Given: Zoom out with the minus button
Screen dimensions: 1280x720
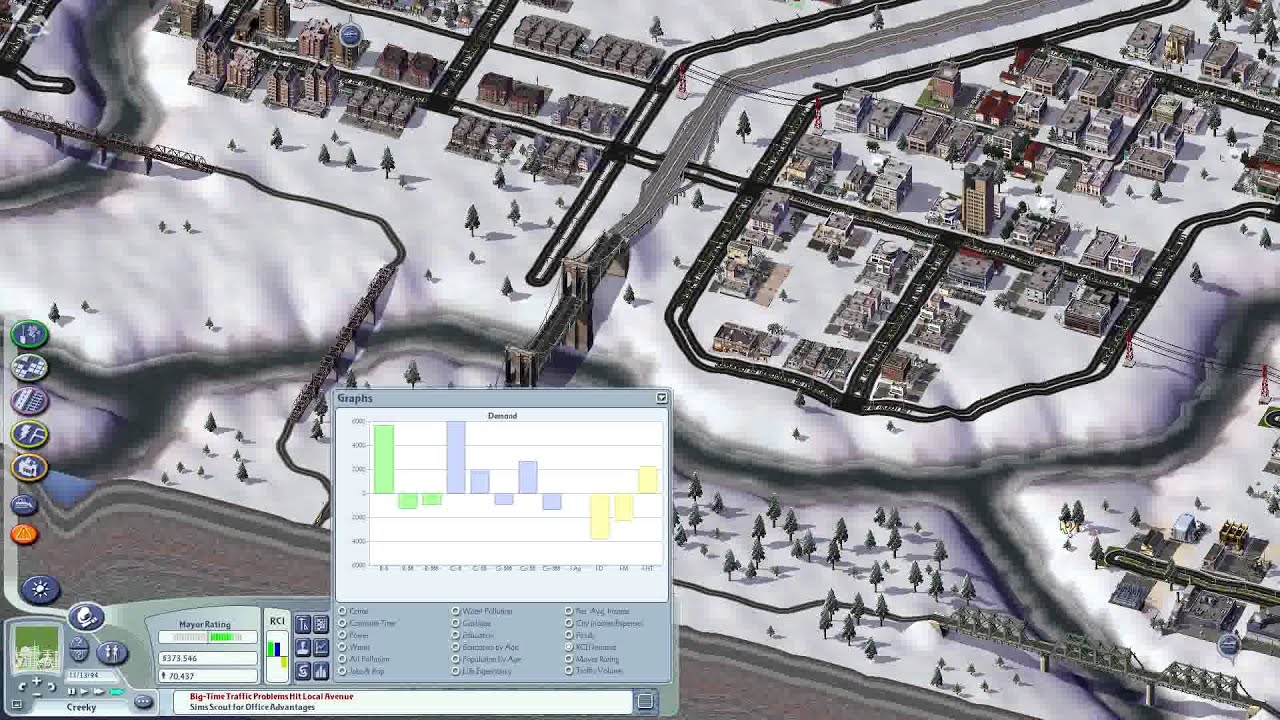Looking at the screenshot, I should tap(37, 694).
